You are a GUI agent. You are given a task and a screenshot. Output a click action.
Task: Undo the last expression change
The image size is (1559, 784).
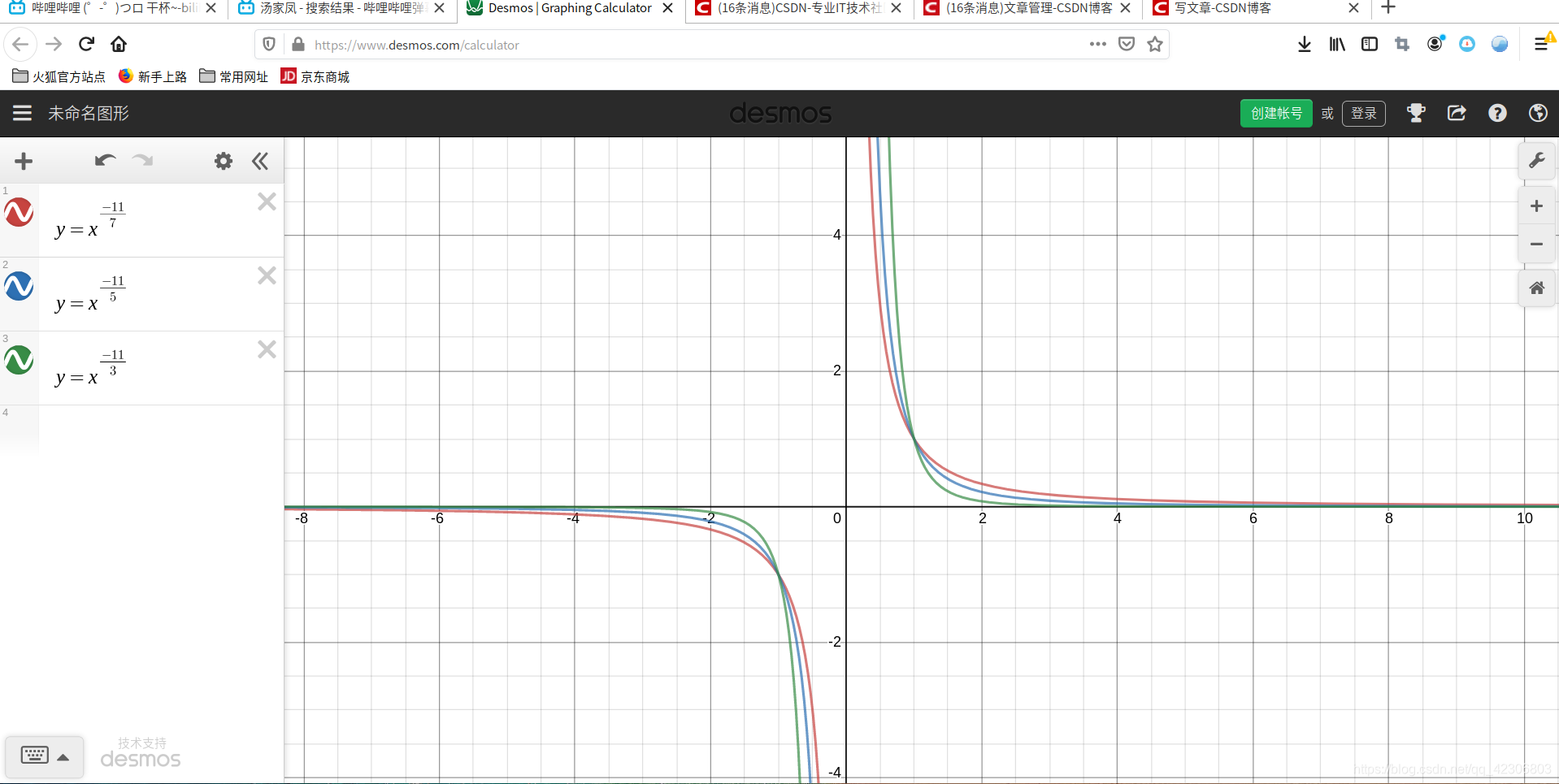tap(105, 160)
